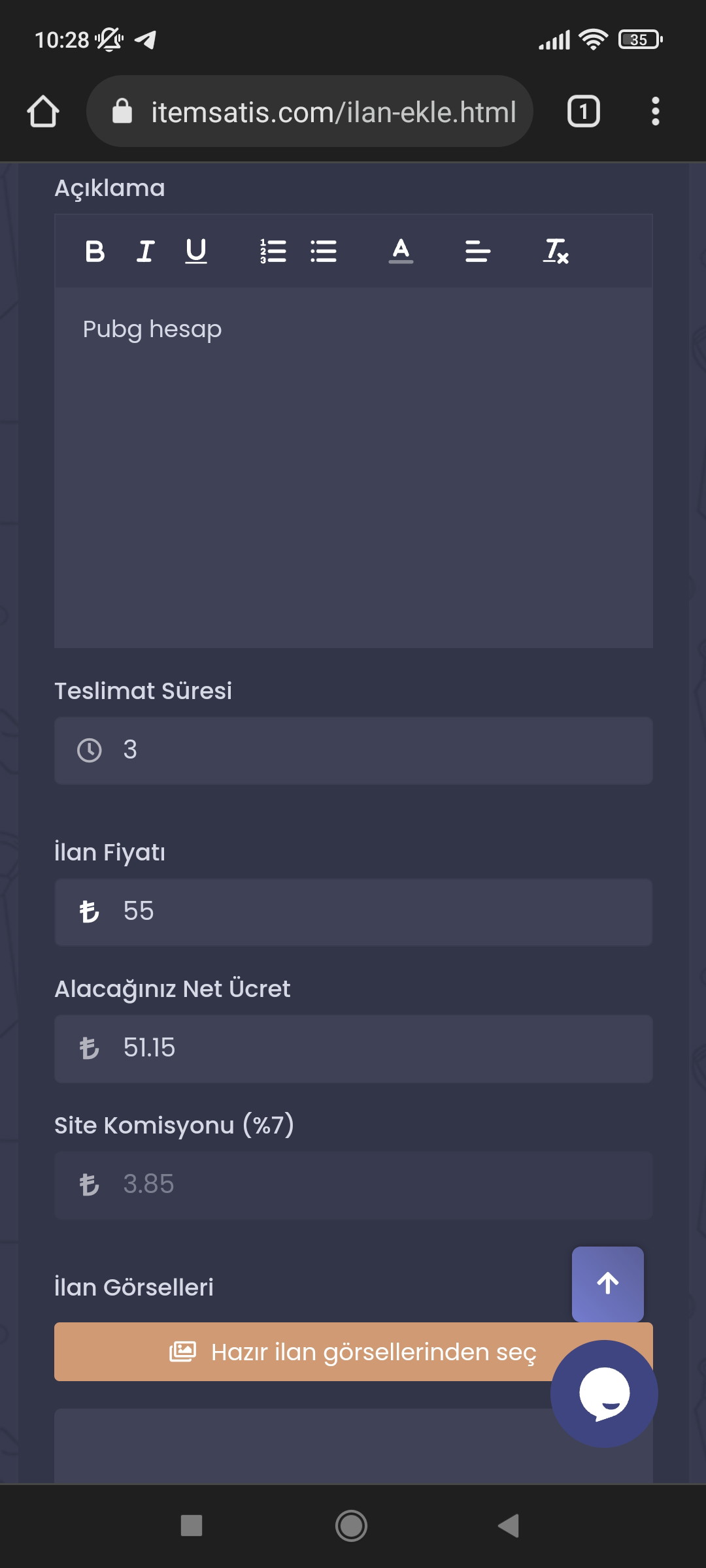Screen dimensions: 706x1568
Task: Go to the browser home page
Action: coord(43,111)
